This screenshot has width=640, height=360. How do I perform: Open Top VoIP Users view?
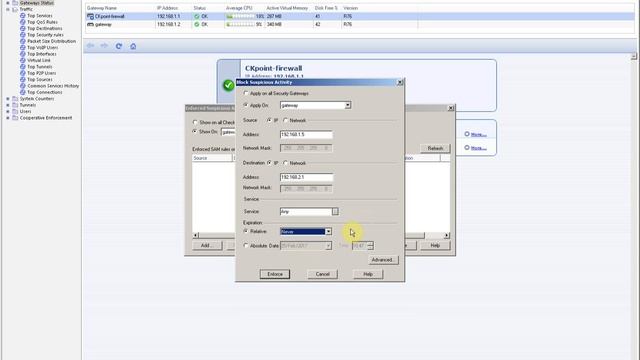[42, 48]
